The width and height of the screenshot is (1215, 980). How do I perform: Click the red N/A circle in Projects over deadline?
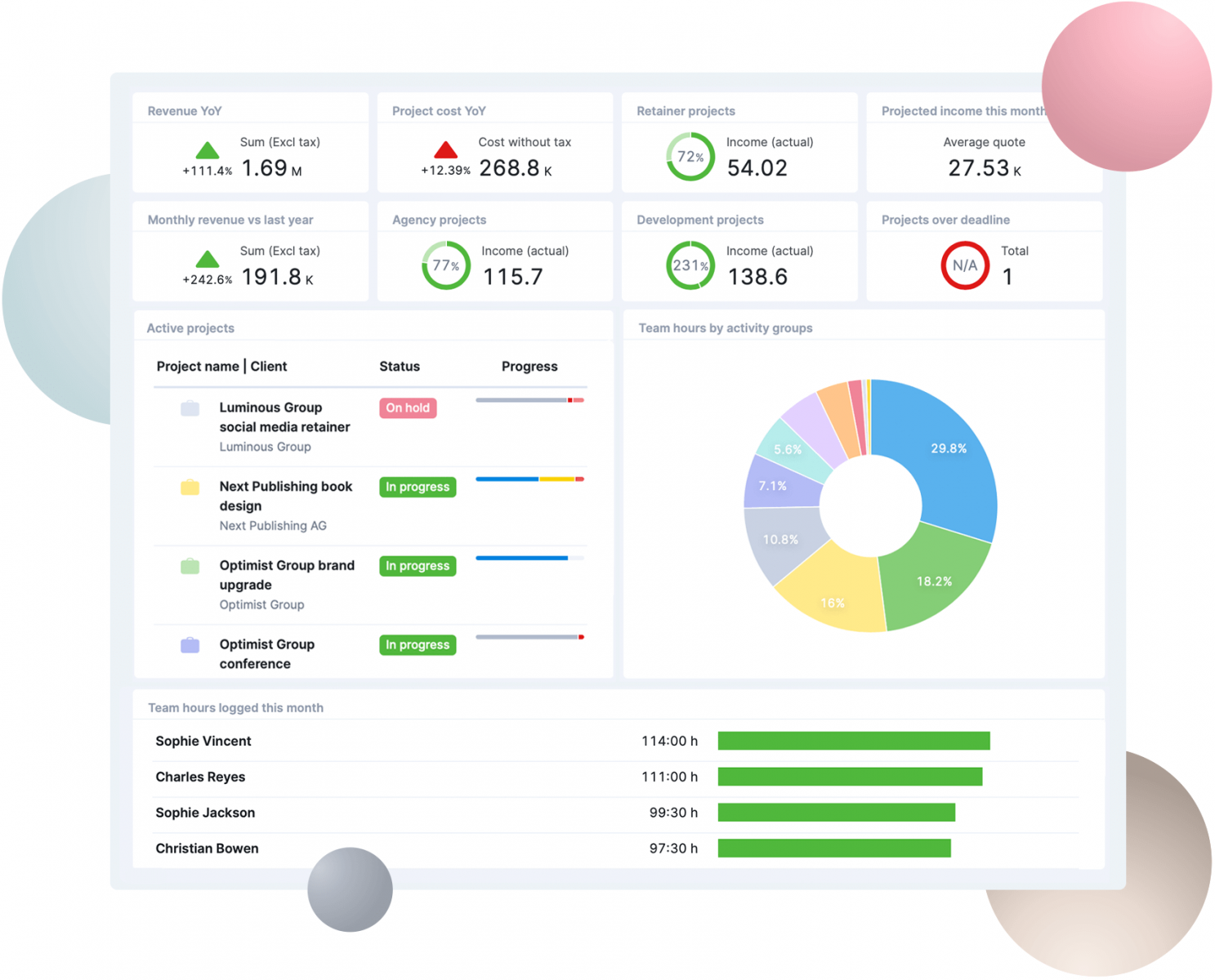click(x=965, y=265)
